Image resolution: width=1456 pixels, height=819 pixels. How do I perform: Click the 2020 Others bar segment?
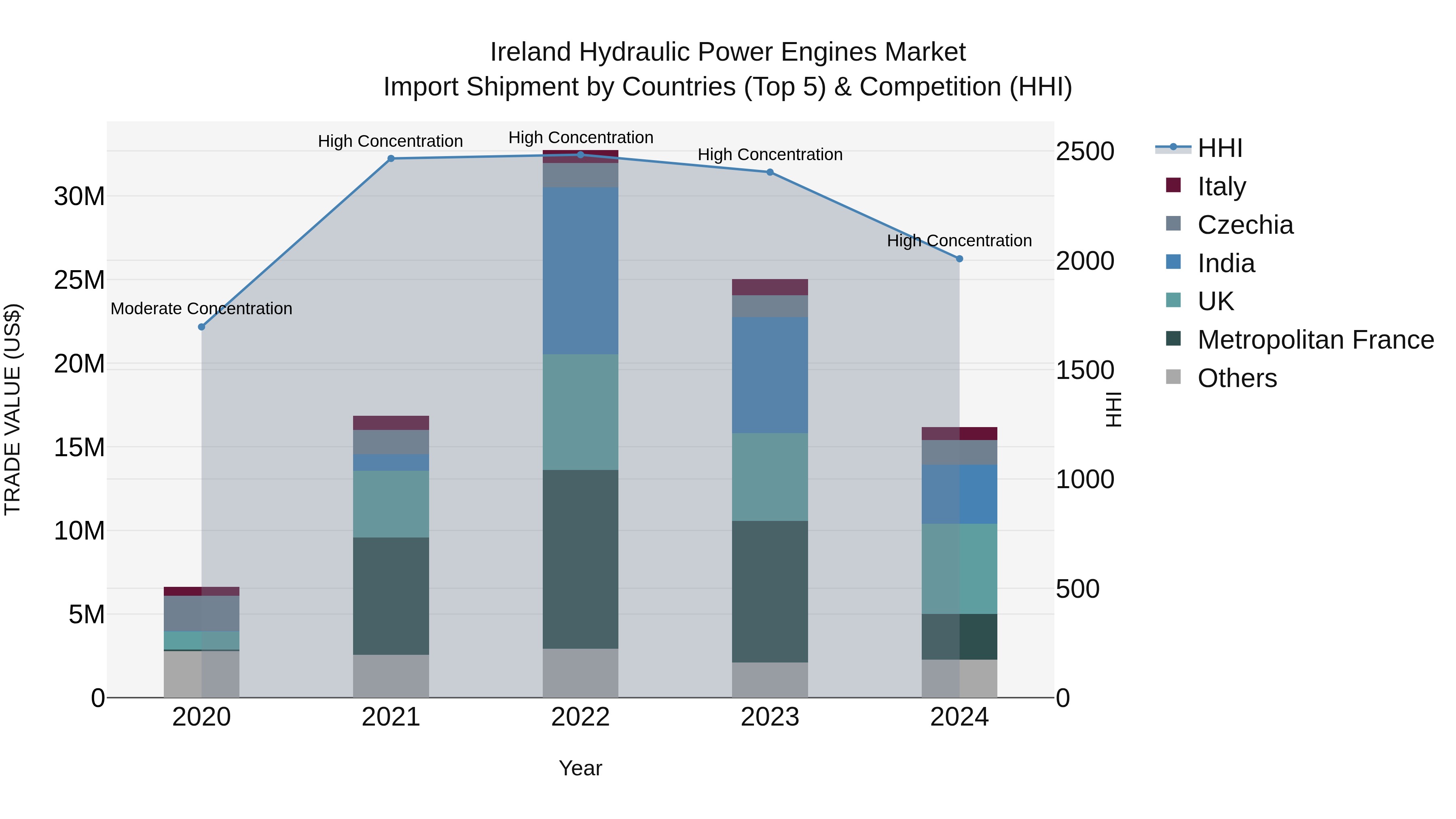pyautogui.click(x=202, y=674)
